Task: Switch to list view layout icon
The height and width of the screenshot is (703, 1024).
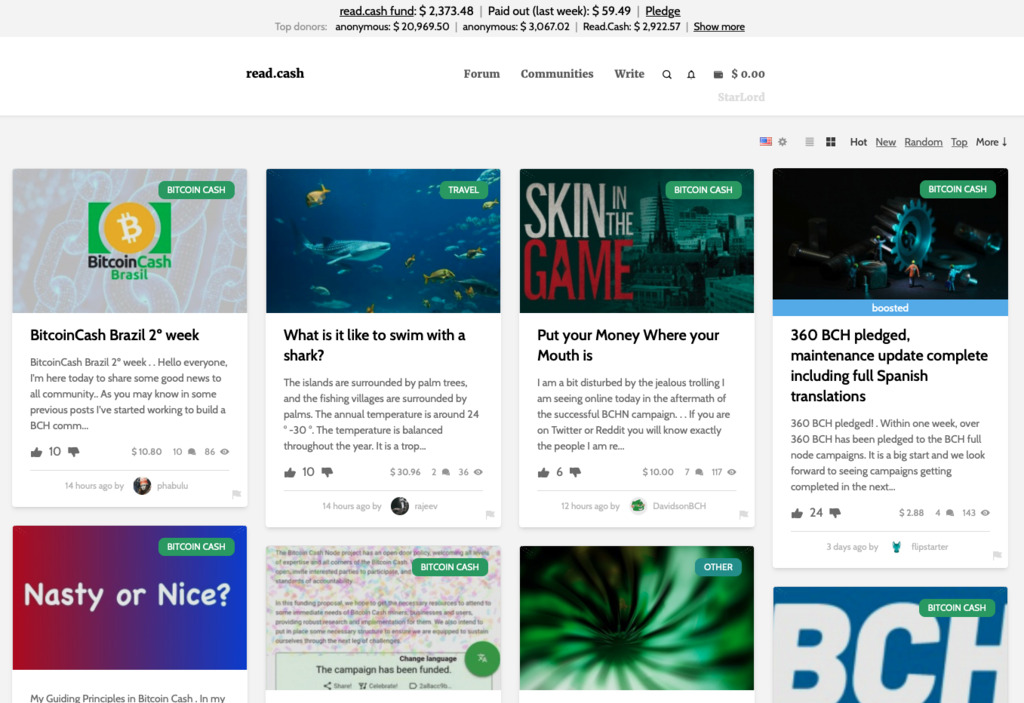Action: click(x=810, y=142)
